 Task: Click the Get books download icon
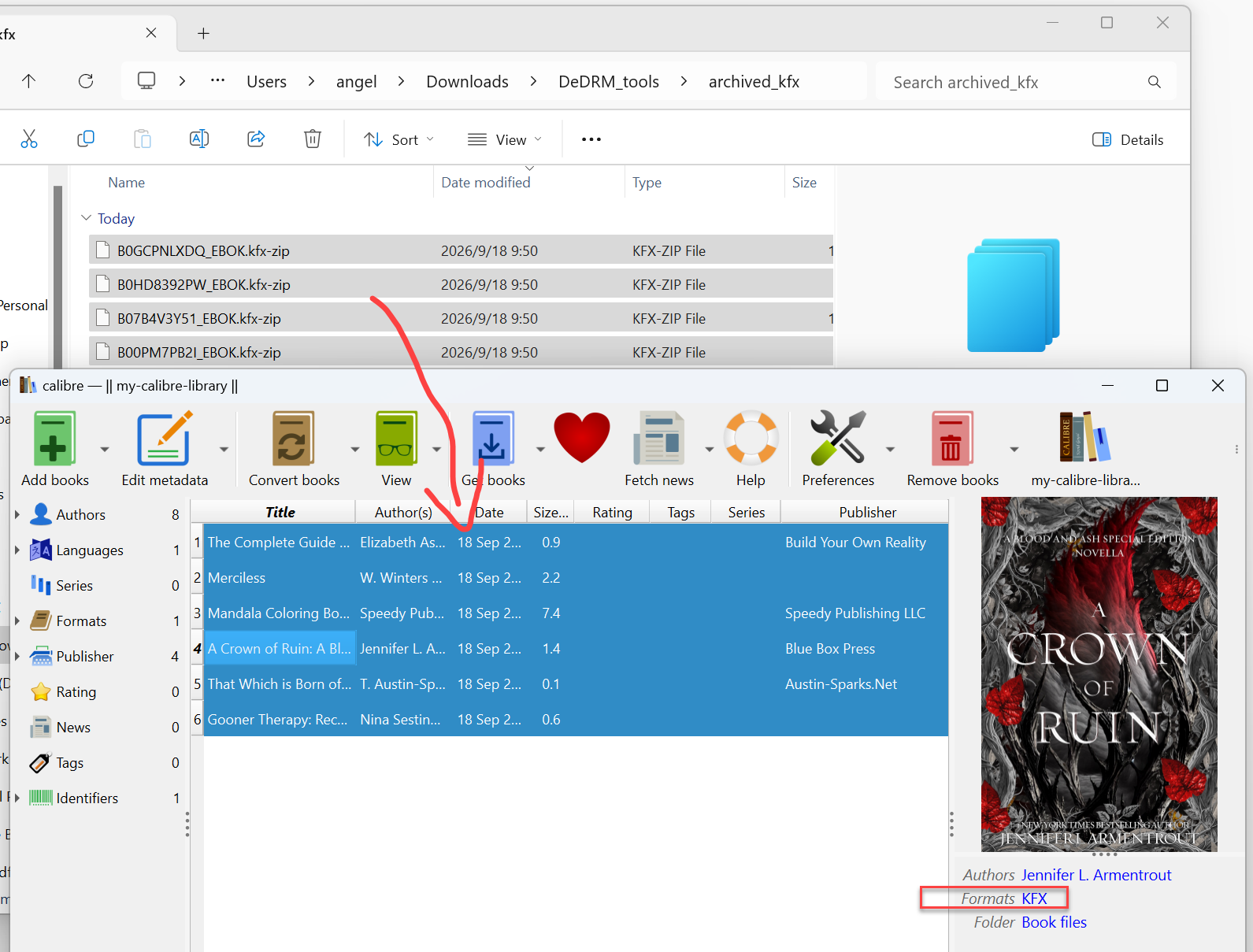(x=493, y=439)
